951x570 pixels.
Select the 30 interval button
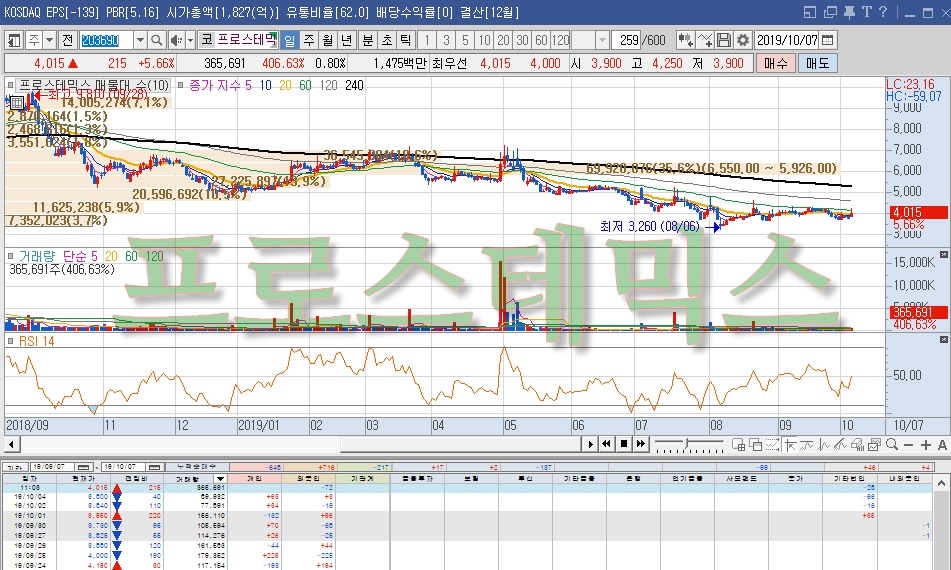[x=522, y=41]
